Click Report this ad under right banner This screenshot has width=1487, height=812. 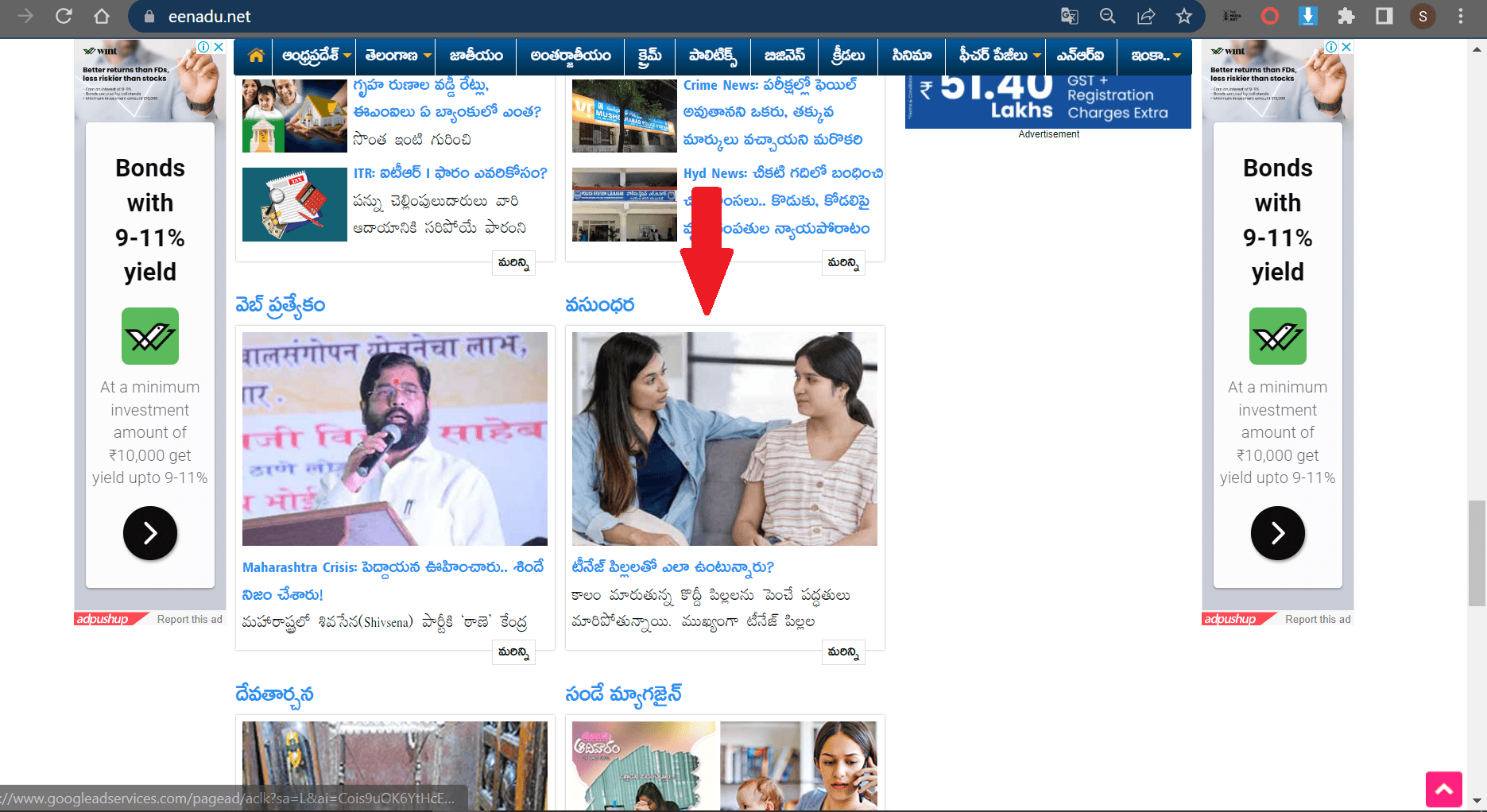[x=1318, y=619]
